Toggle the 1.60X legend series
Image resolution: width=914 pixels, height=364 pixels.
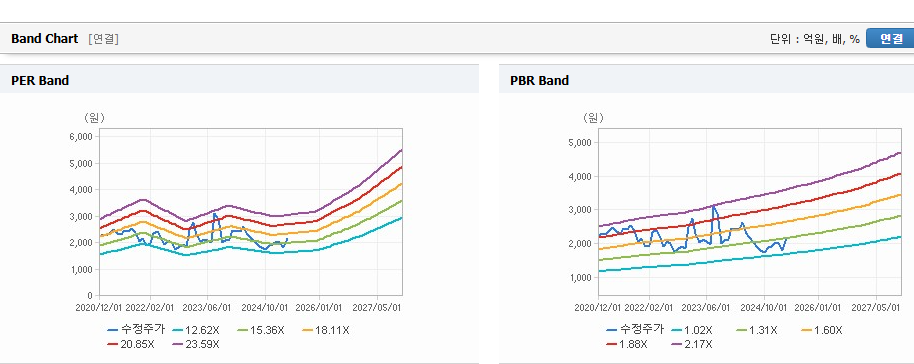click(822, 330)
